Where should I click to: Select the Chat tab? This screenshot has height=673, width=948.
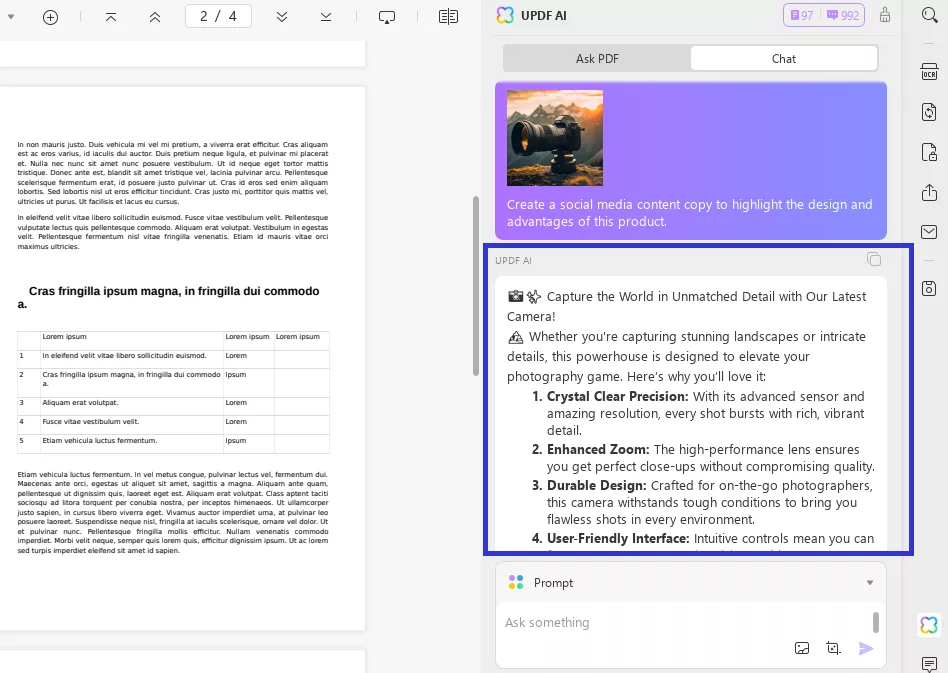click(x=783, y=59)
